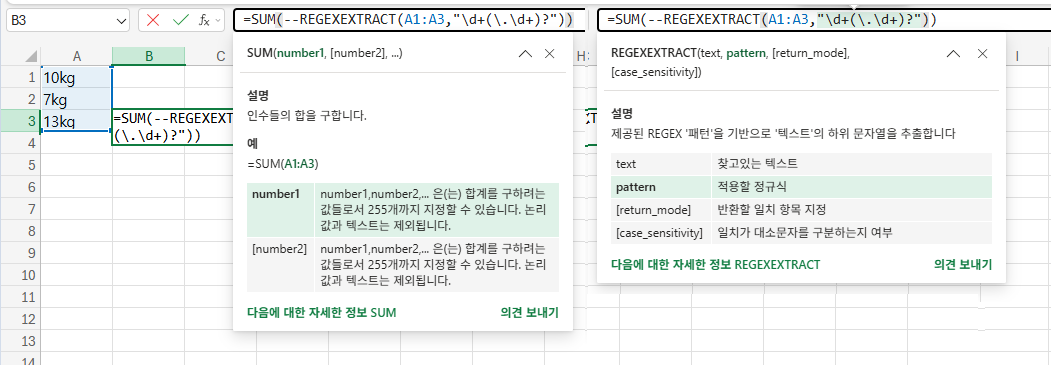This screenshot has width=1051, height=365.
Task: Open the Name Box dropdown arrow
Action: pyautogui.click(x=121, y=21)
